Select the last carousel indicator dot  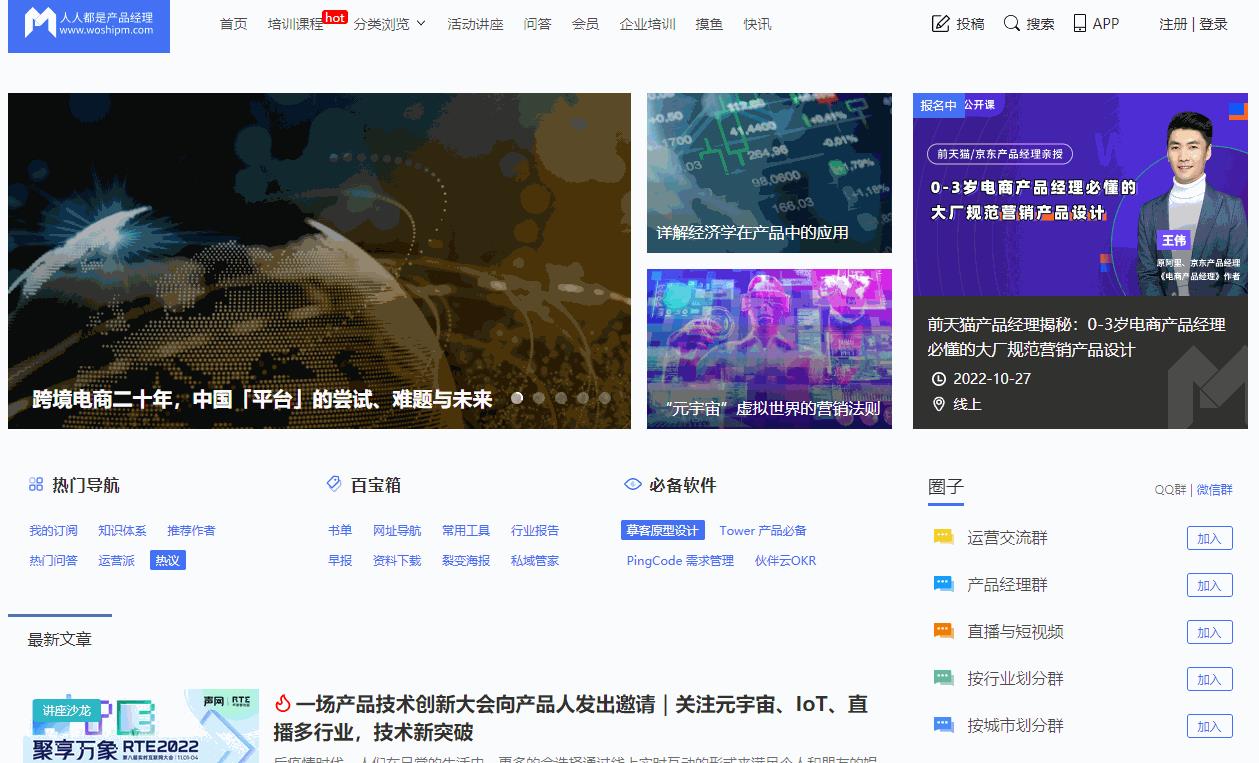click(x=605, y=397)
